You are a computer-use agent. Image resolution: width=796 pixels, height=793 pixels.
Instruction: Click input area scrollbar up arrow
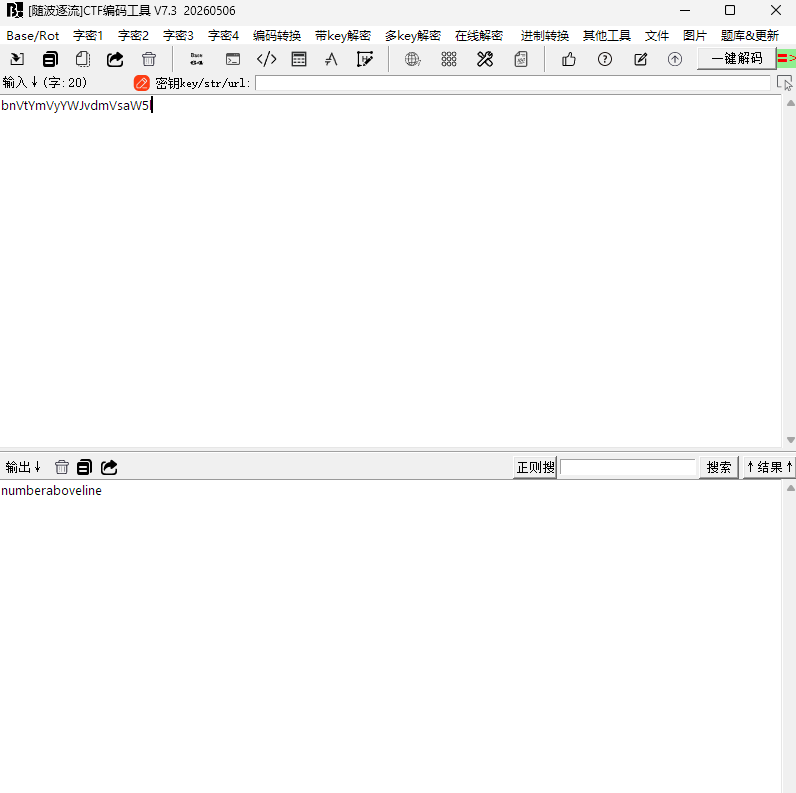pos(790,103)
